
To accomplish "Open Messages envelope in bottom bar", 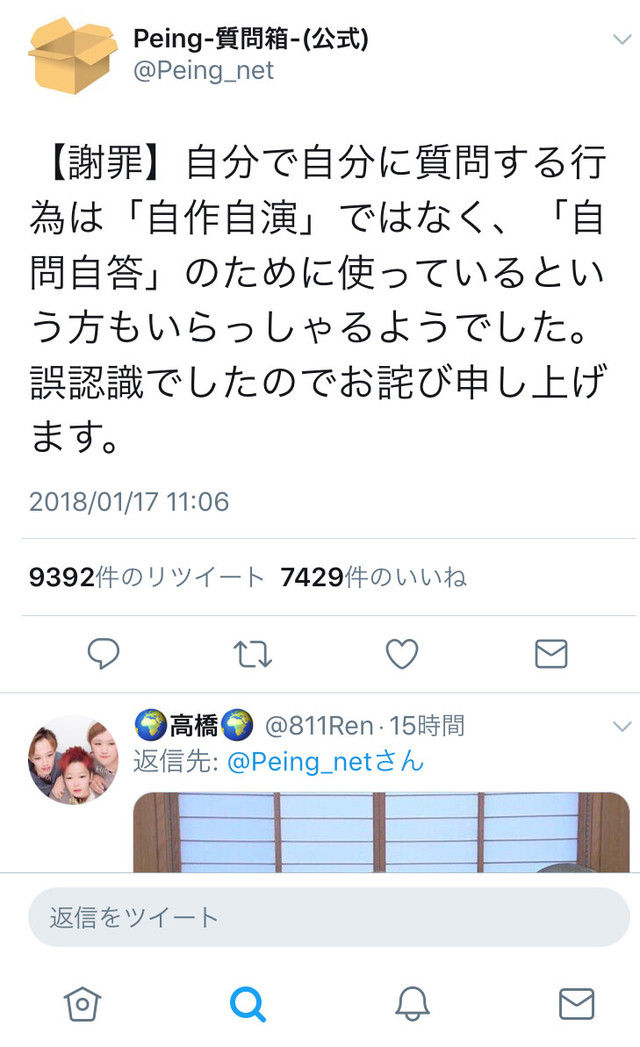I will tap(577, 1004).
